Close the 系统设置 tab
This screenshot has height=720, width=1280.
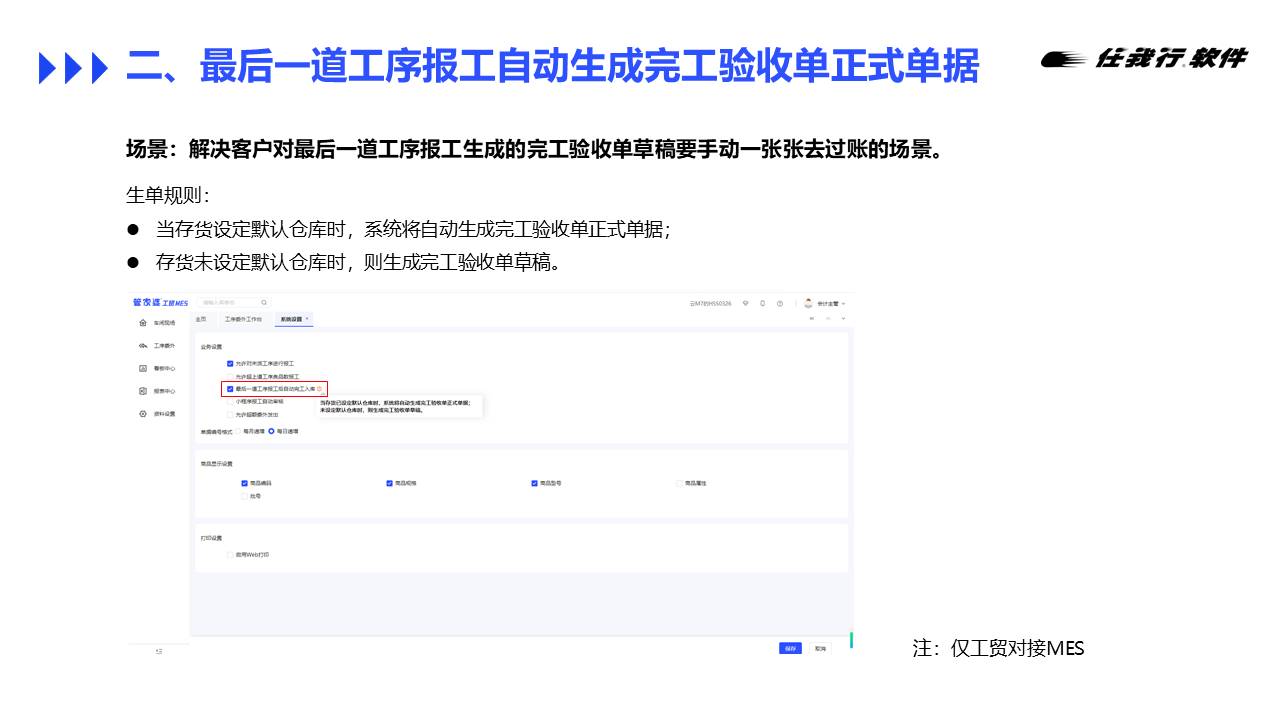pyautogui.click(x=307, y=318)
